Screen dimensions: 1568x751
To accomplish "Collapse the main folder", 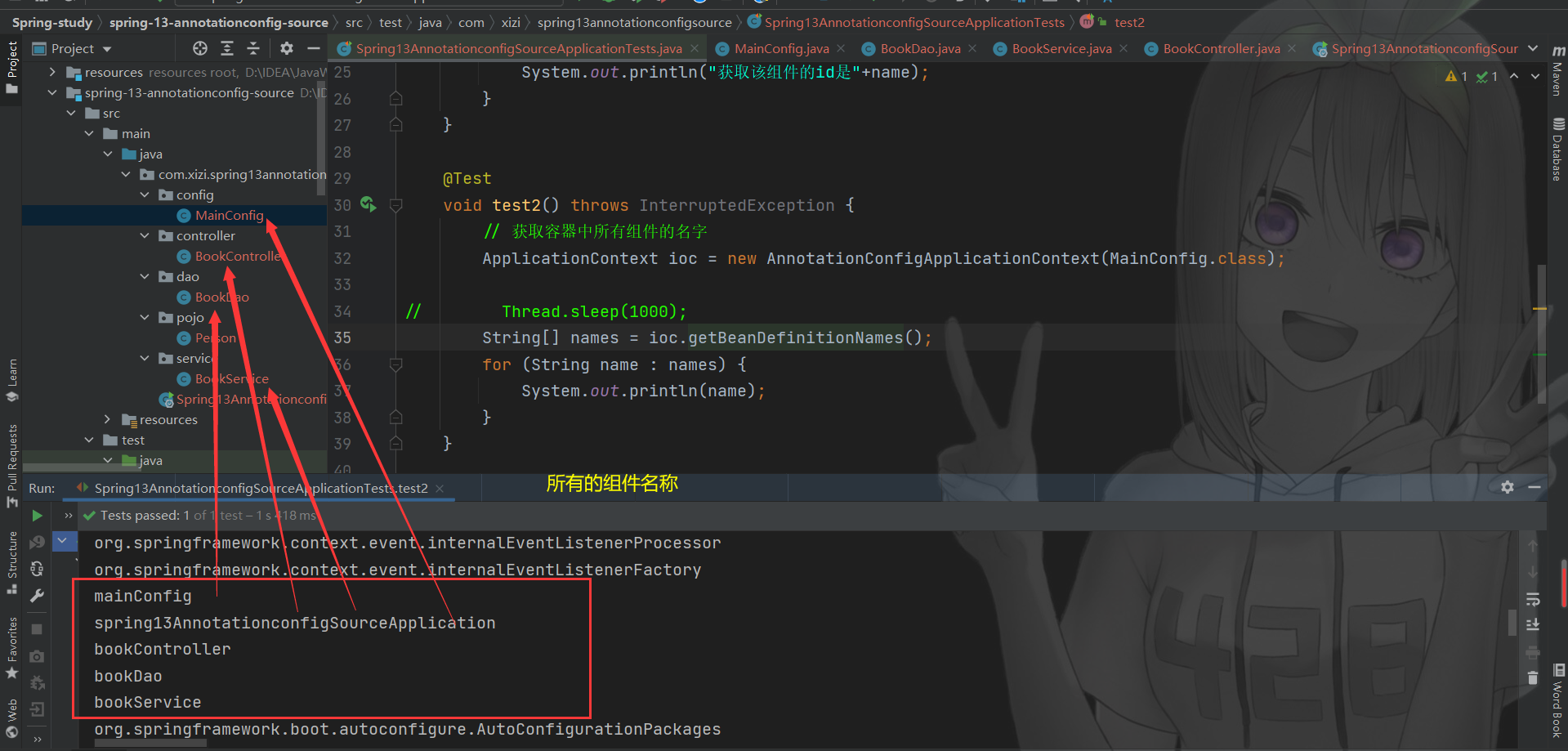I will pos(89,133).
